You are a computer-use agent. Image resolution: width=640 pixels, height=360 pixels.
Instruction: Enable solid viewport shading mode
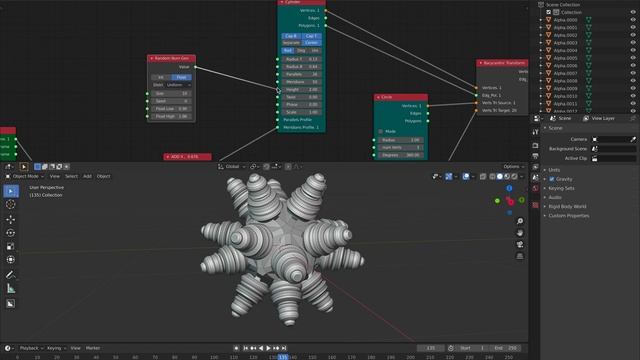point(499,176)
